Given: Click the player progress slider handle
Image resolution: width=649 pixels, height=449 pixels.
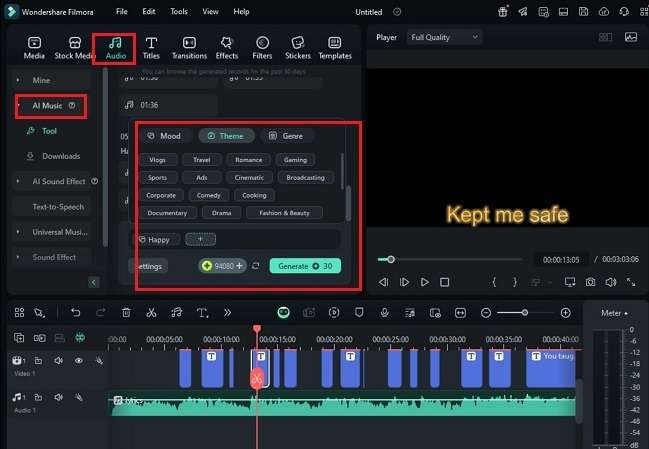Looking at the screenshot, I should [391, 259].
